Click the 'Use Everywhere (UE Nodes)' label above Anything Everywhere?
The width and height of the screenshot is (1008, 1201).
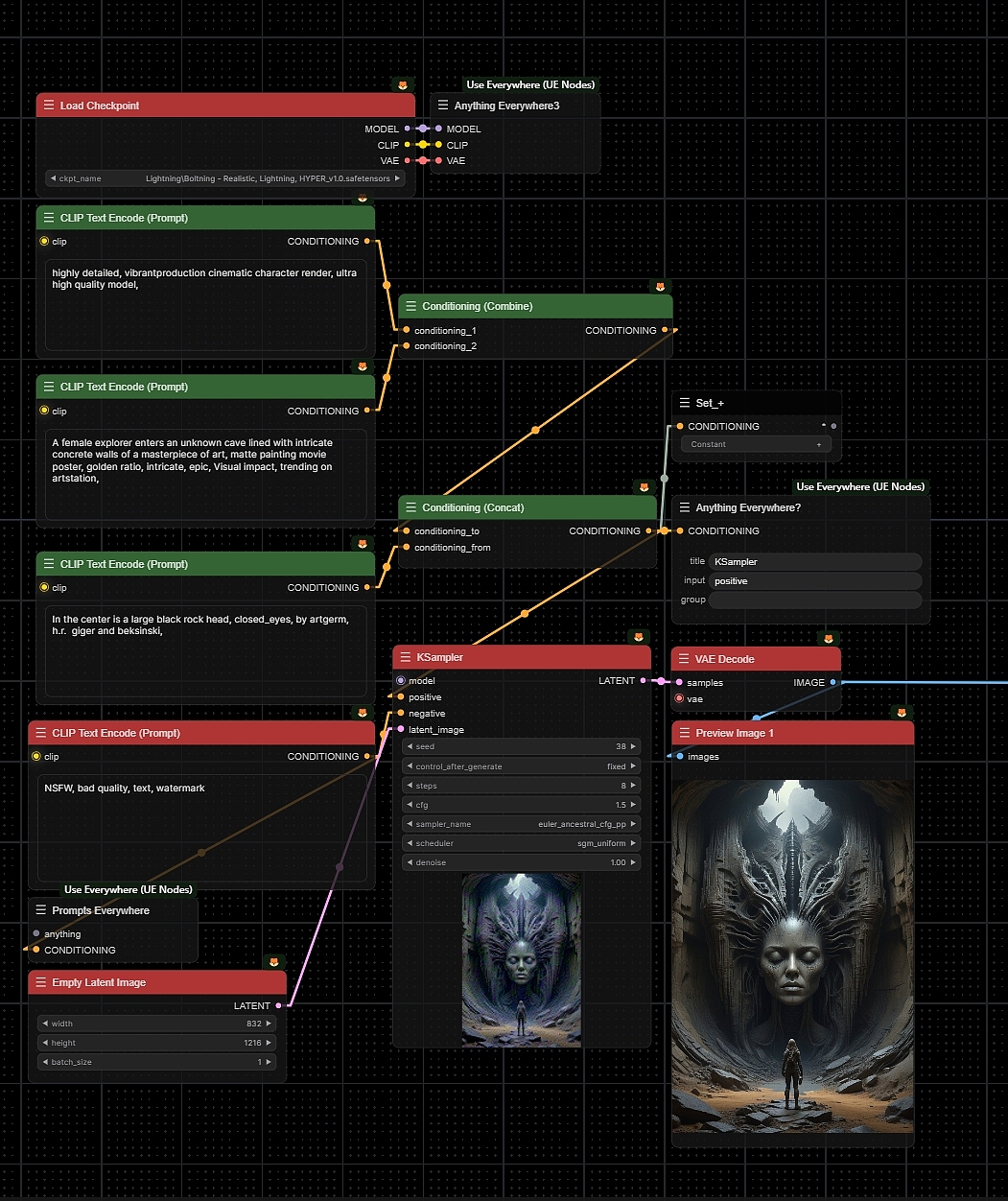pos(860,486)
